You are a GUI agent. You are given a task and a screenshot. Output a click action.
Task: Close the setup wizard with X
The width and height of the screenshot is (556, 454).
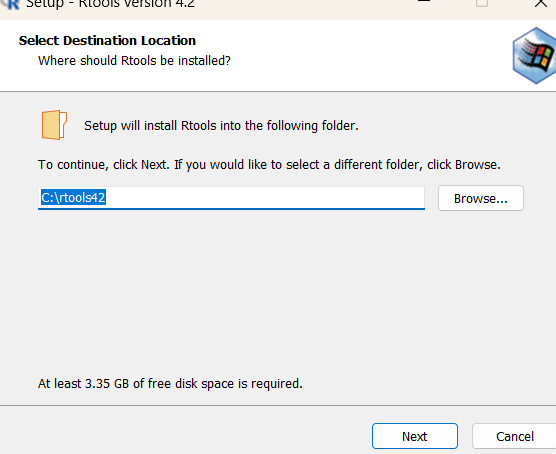(540, 3)
